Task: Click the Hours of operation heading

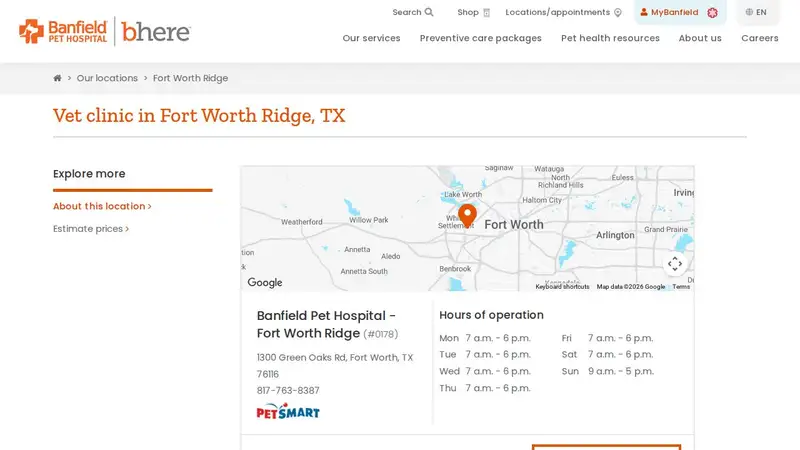Action: click(x=491, y=315)
